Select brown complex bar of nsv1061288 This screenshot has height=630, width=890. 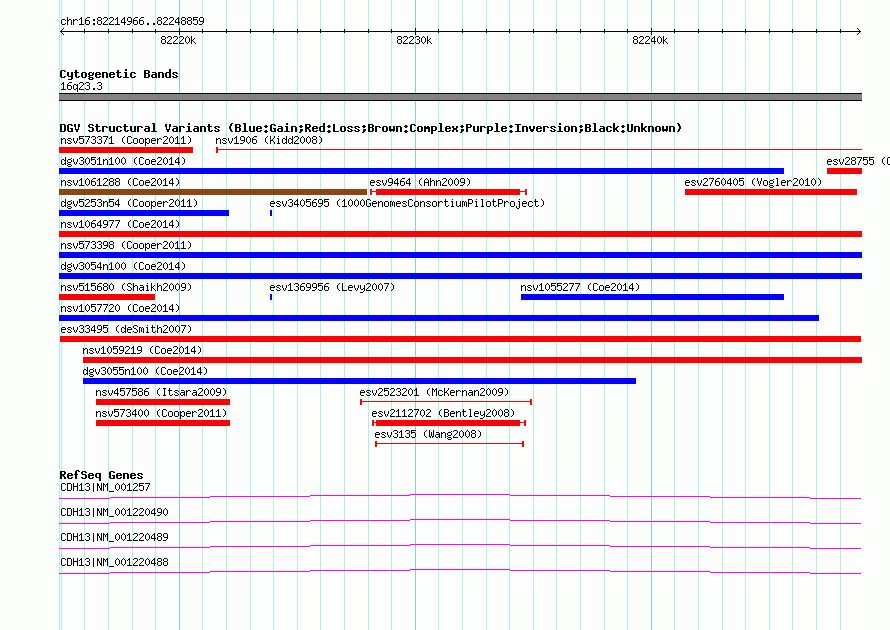pos(213,192)
